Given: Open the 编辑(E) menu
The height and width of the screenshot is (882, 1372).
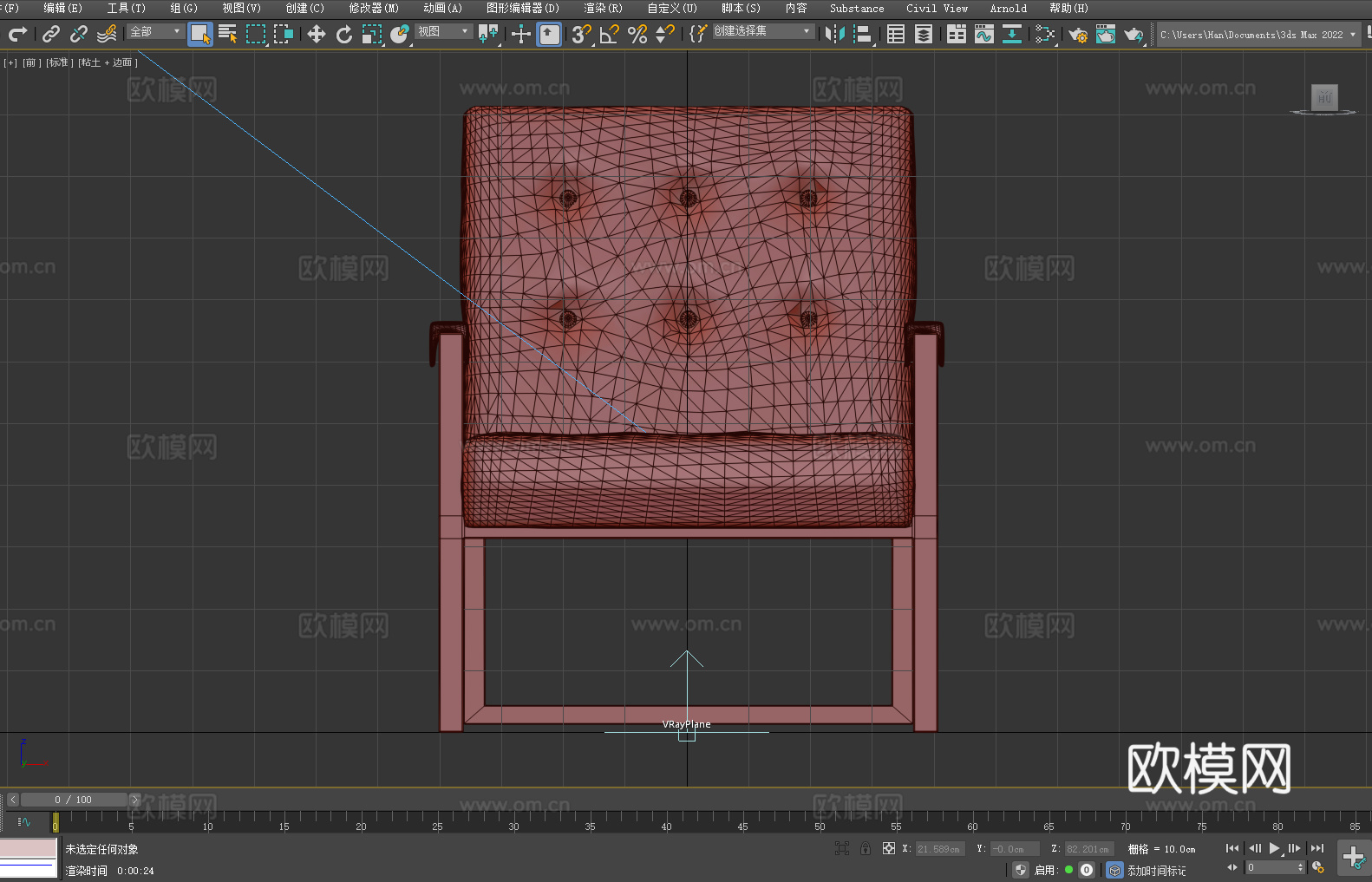Looking at the screenshot, I should click(x=63, y=8).
